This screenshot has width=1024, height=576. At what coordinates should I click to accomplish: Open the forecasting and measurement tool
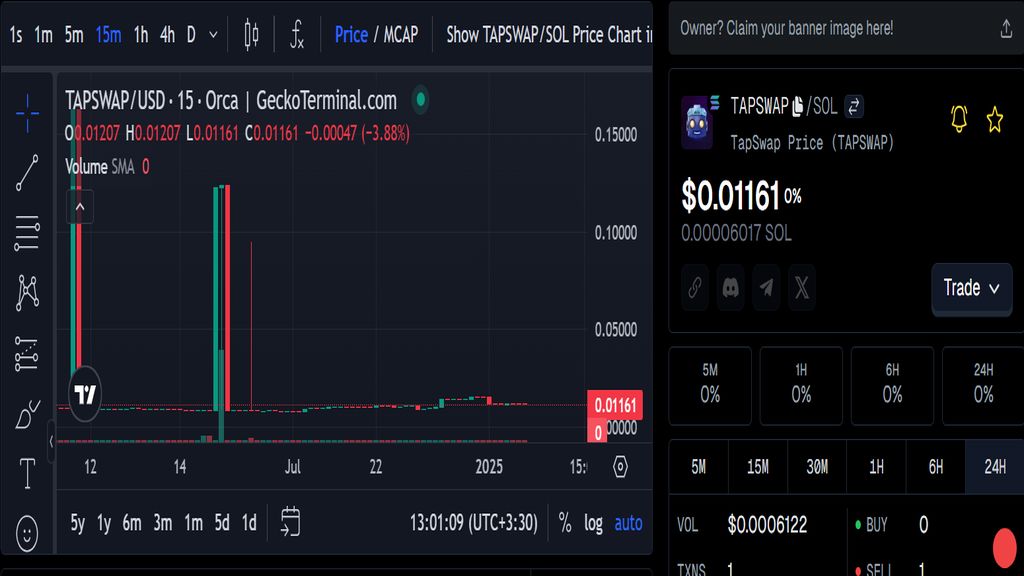coord(27,353)
